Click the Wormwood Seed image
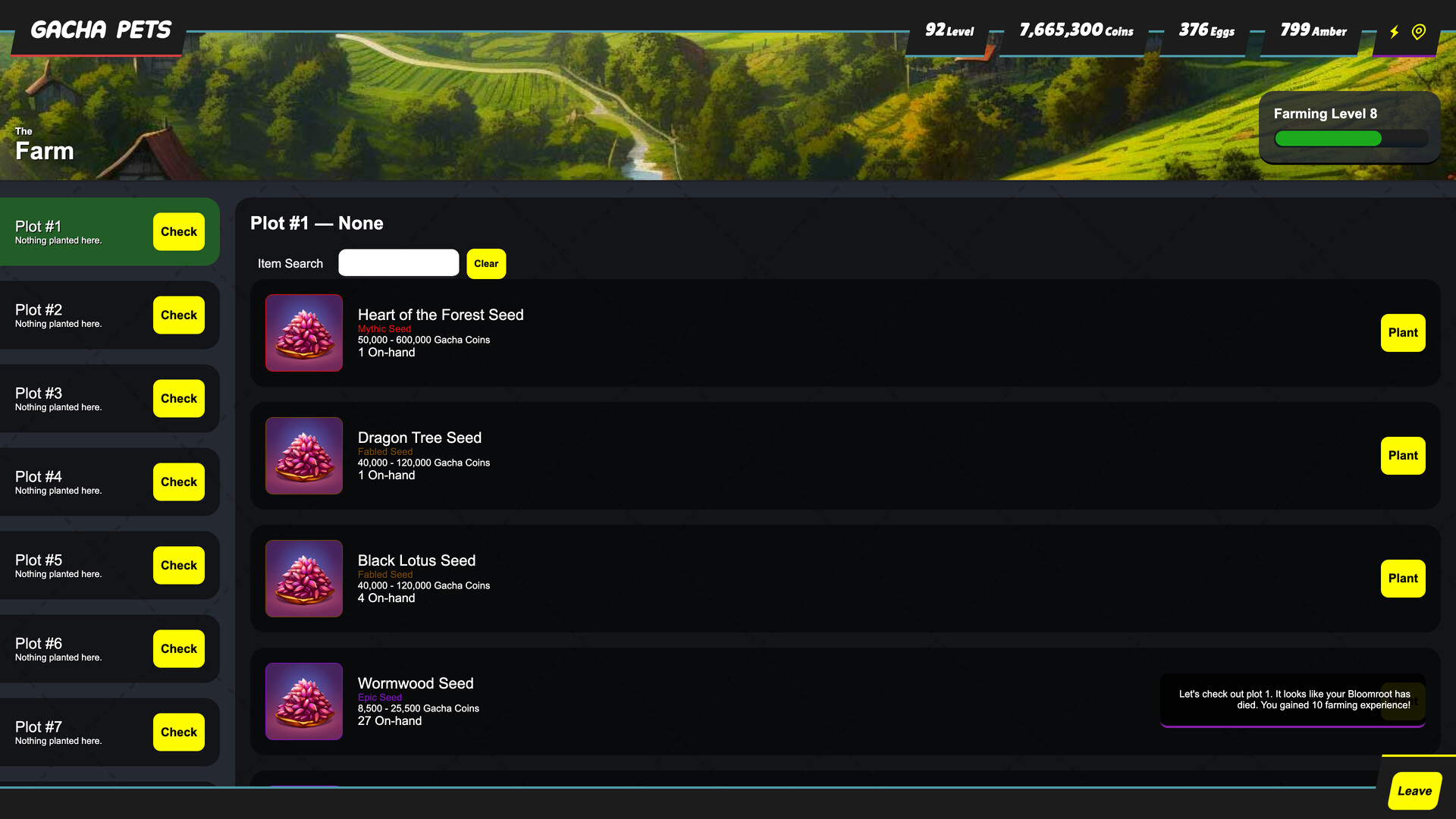 (304, 701)
